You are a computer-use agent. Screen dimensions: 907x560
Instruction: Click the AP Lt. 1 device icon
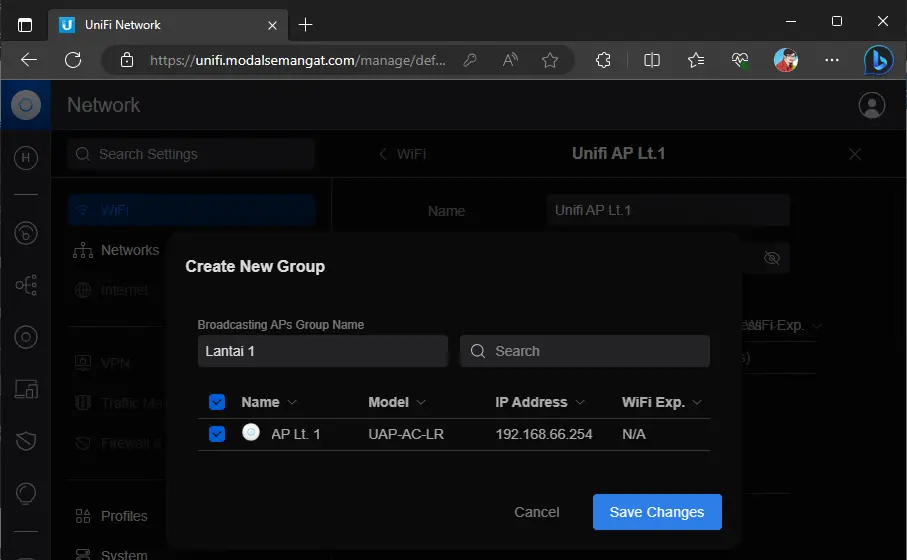(x=250, y=433)
